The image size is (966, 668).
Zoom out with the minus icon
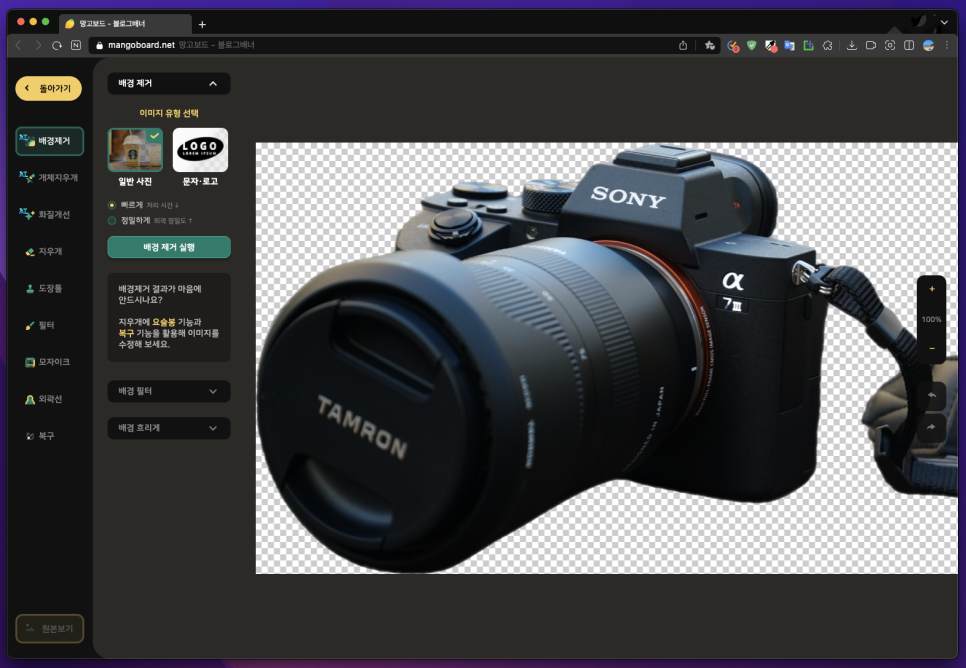932,349
